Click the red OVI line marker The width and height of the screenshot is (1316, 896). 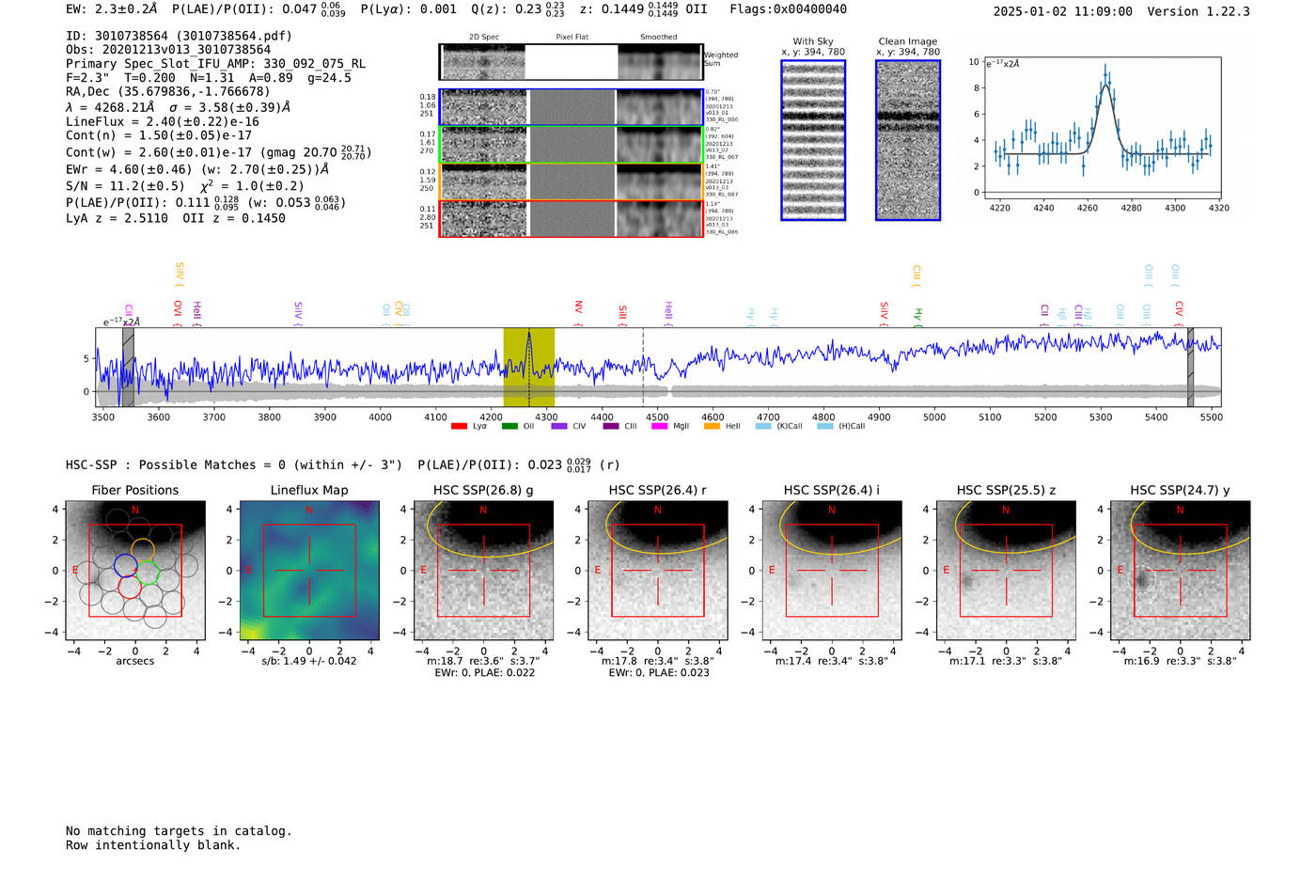(178, 314)
